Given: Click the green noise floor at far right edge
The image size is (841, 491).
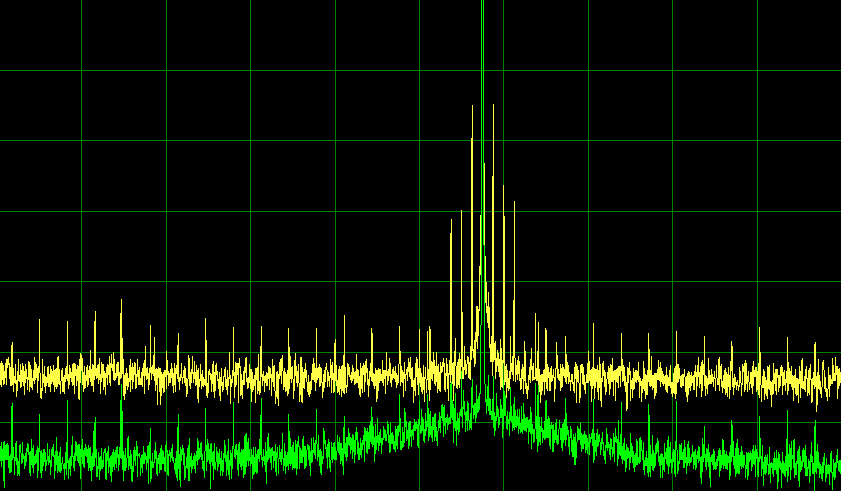Looking at the screenshot, I should tap(834, 462).
